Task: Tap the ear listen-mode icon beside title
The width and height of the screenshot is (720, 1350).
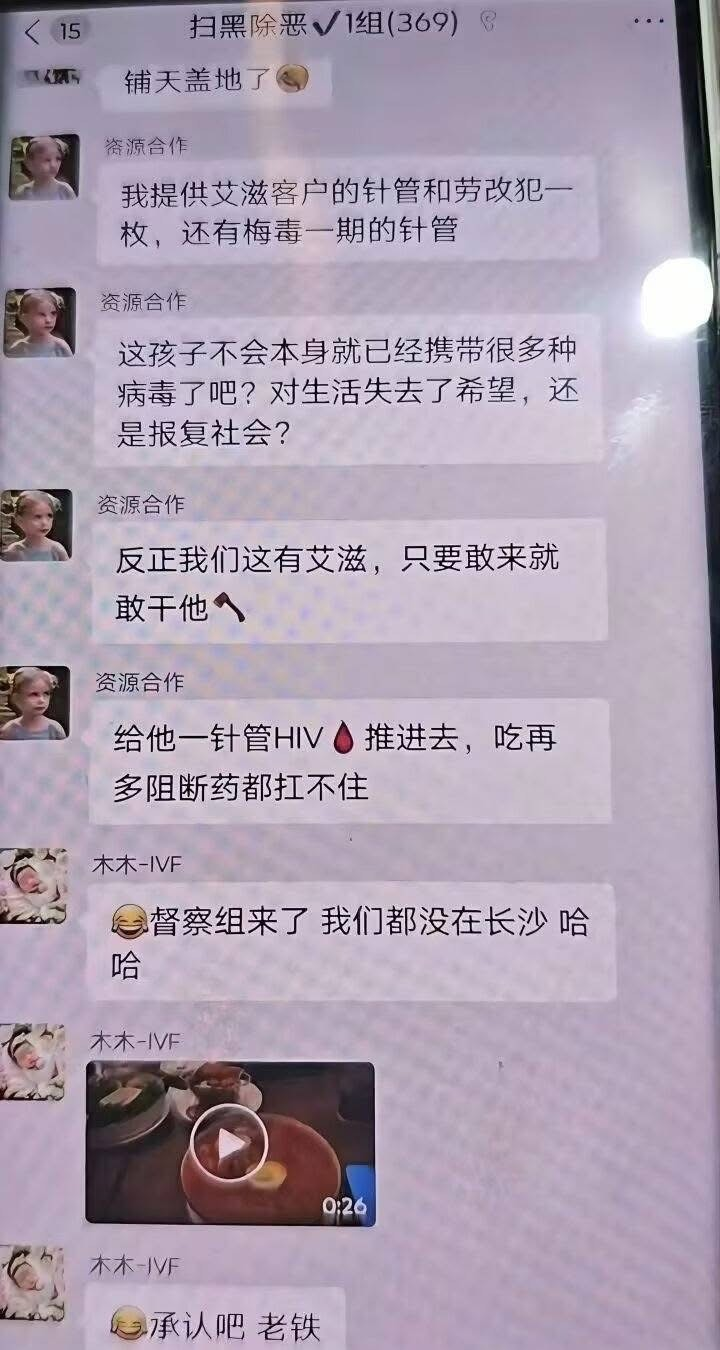Action: point(489,23)
